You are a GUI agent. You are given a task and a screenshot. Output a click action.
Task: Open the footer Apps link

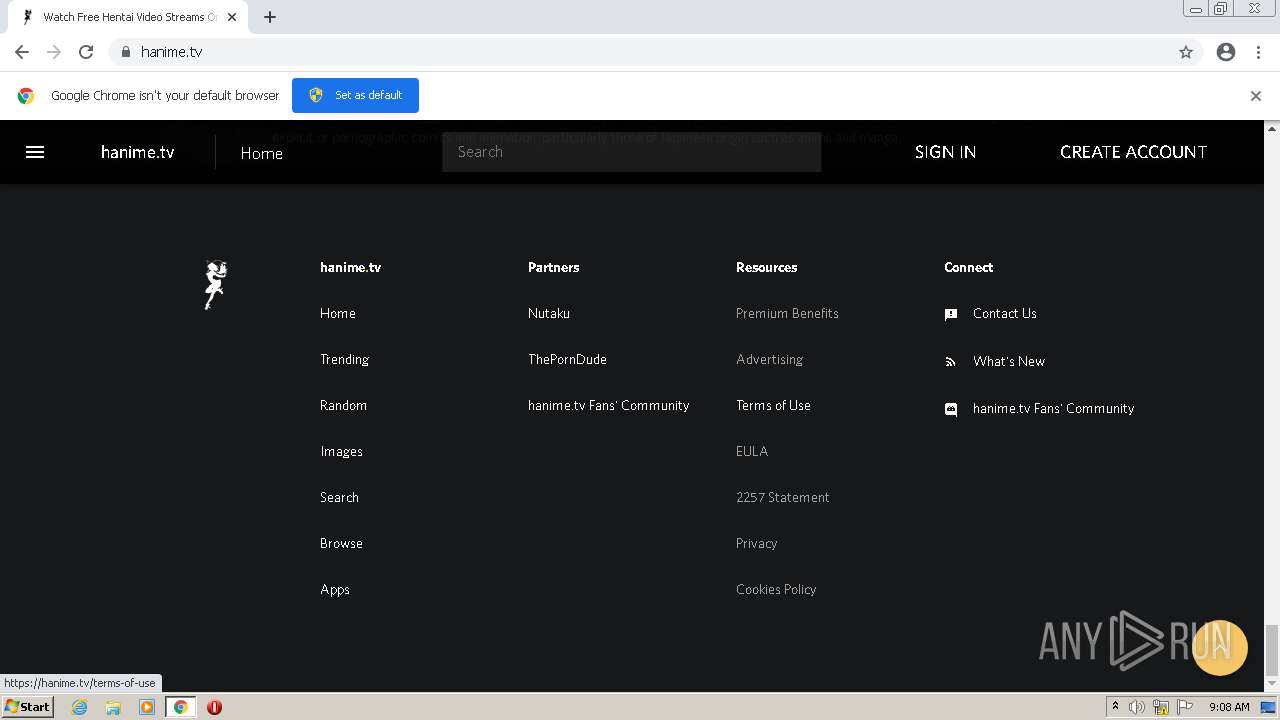pyautogui.click(x=335, y=589)
